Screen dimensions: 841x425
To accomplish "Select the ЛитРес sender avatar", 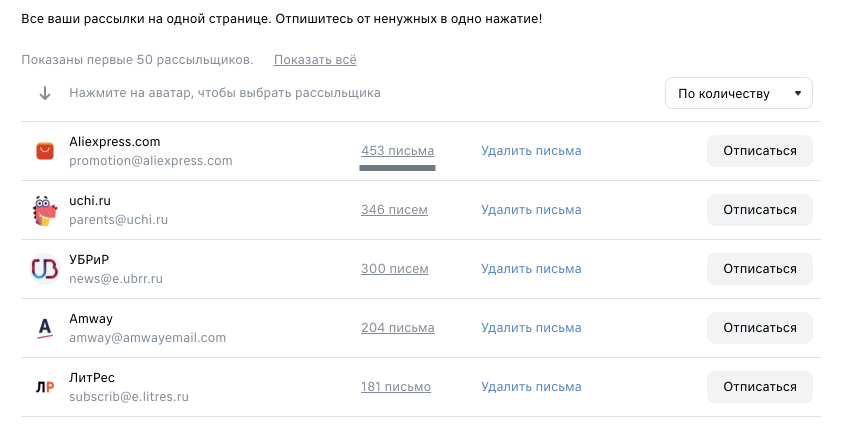I will point(45,387).
